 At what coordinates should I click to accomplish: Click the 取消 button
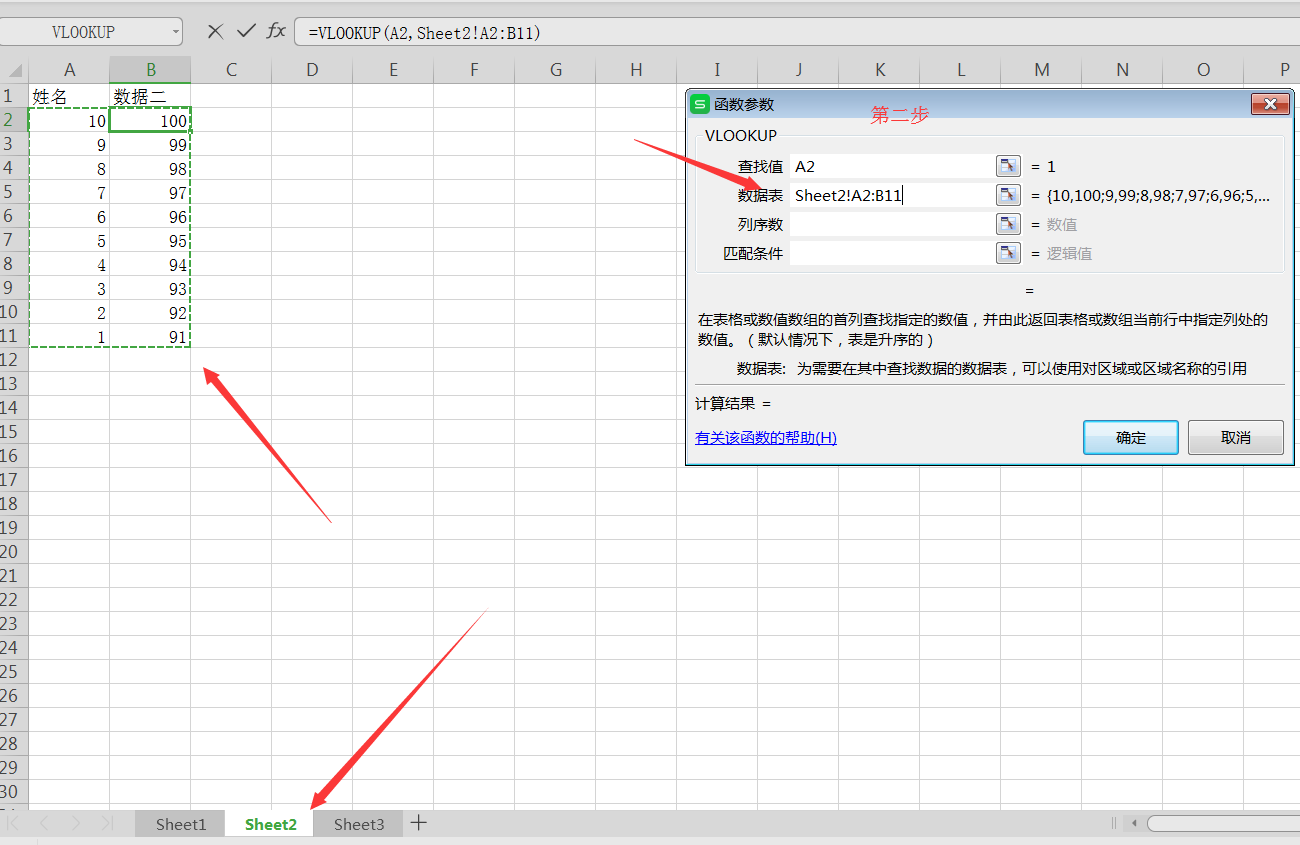coord(1236,438)
